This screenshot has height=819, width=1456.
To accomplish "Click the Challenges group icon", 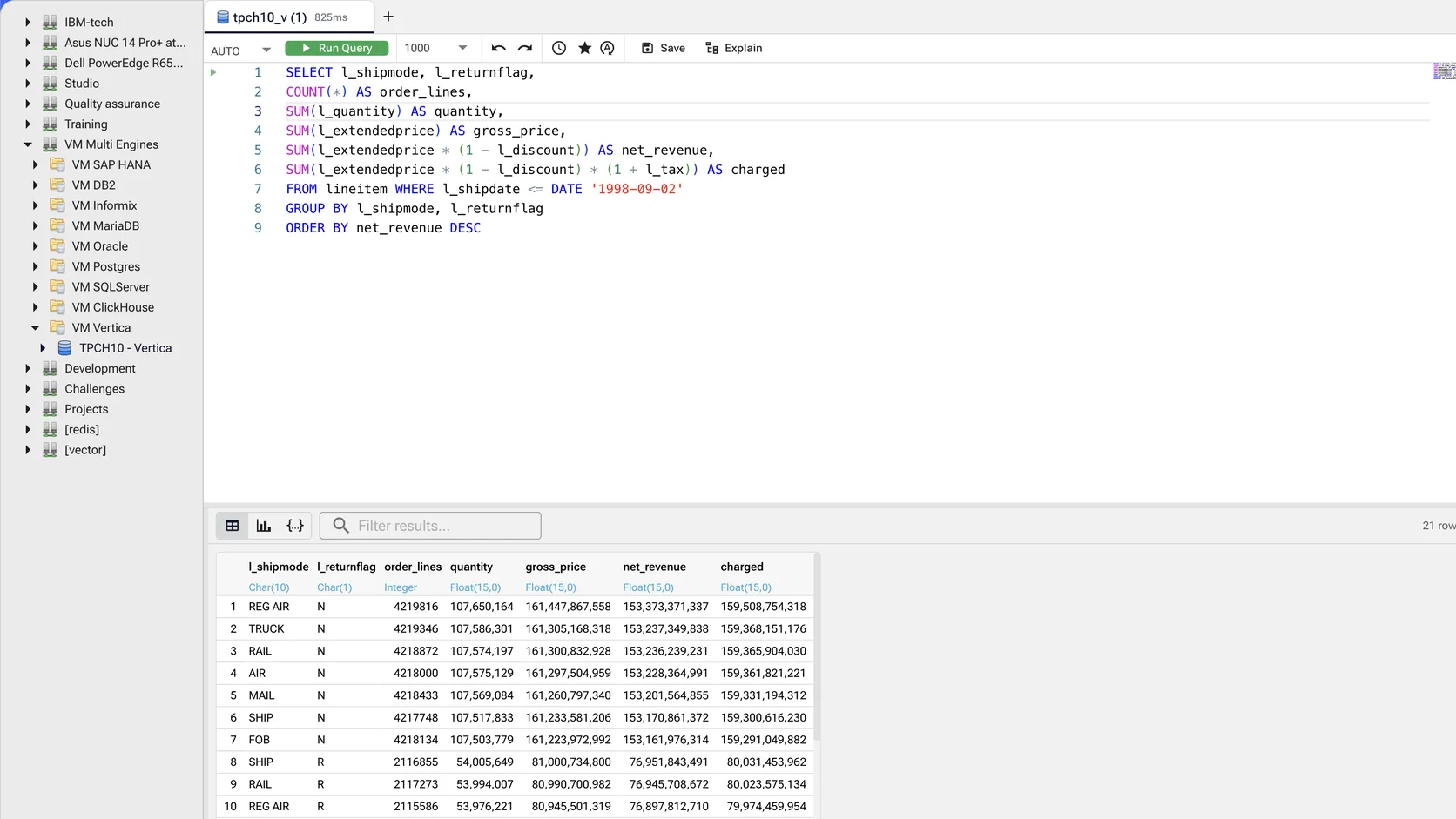I will 50,388.
